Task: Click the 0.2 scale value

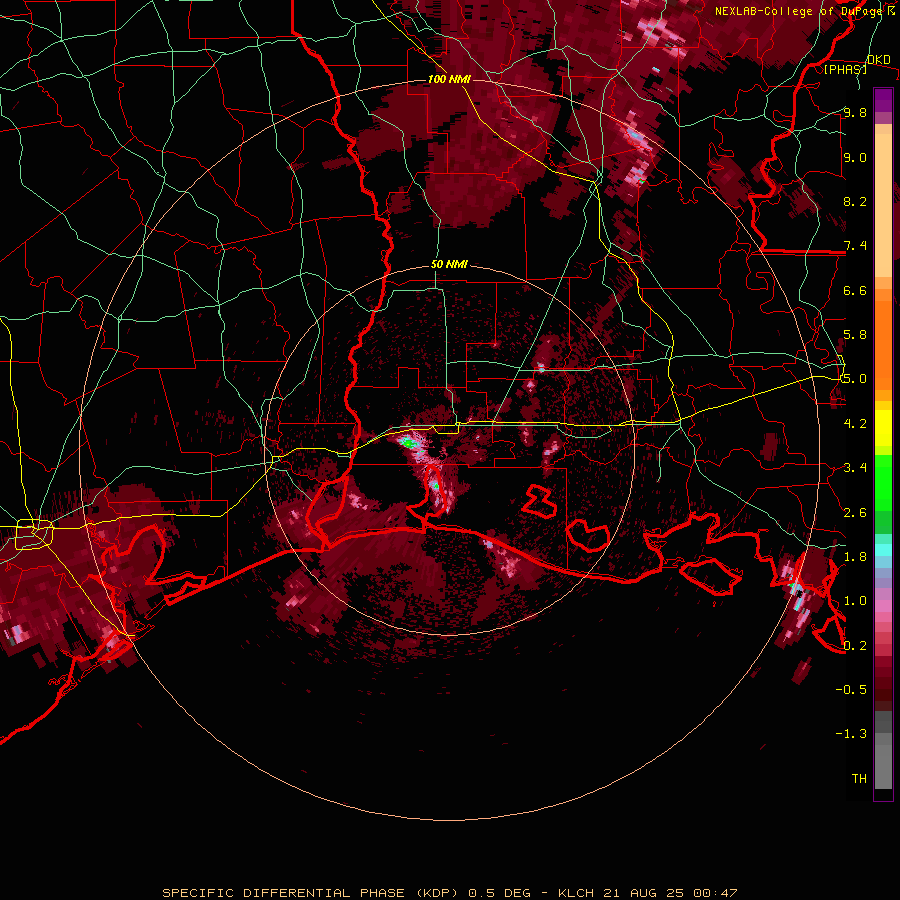Action: pyautogui.click(x=855, y=646)
